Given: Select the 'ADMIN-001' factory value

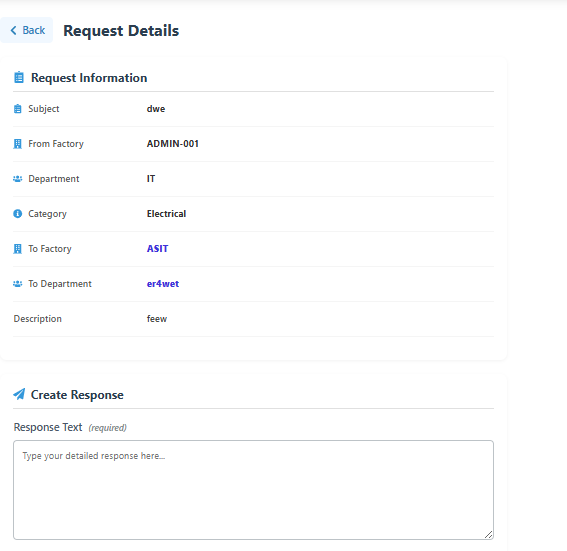Looking at the screenshot, I should [x=173, y=144].
